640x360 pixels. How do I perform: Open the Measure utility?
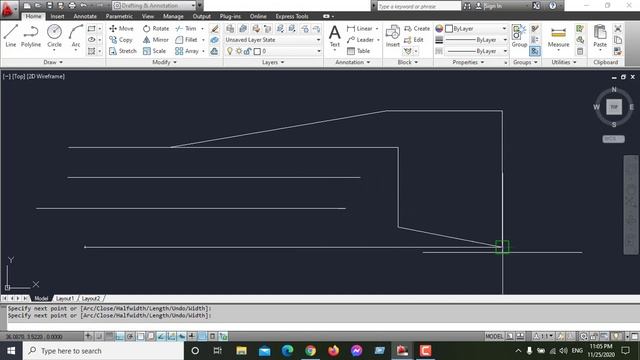coord(558,37)
